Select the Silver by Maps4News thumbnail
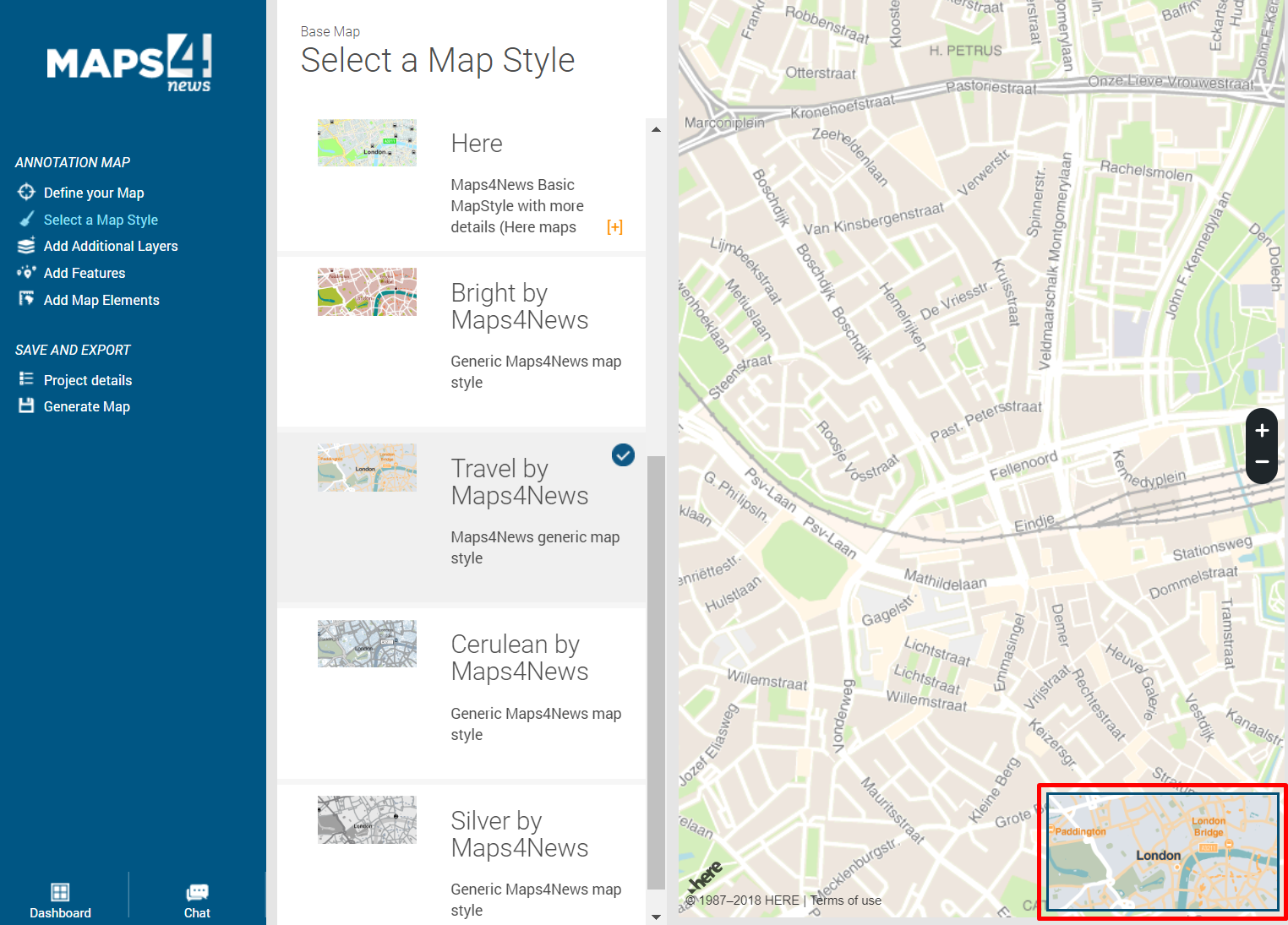The width and height of the screenshot is (1288, 925). 367,819
